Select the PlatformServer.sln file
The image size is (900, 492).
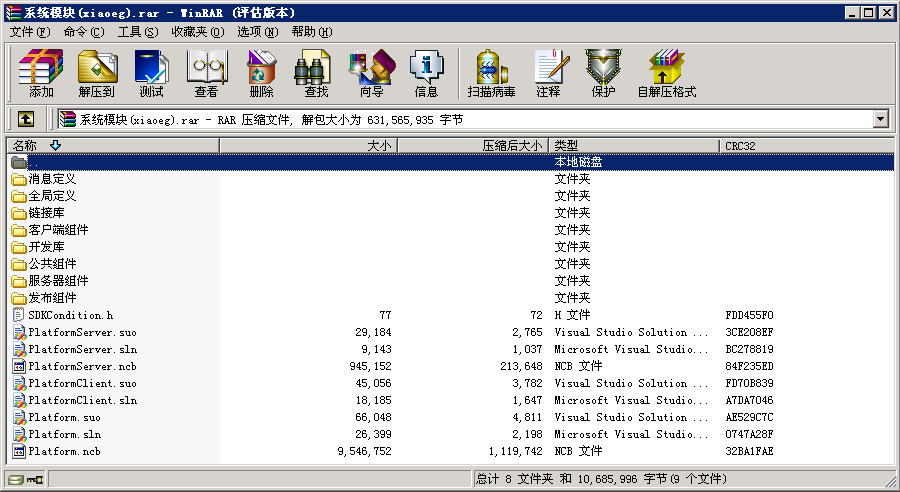pos(82,349)
